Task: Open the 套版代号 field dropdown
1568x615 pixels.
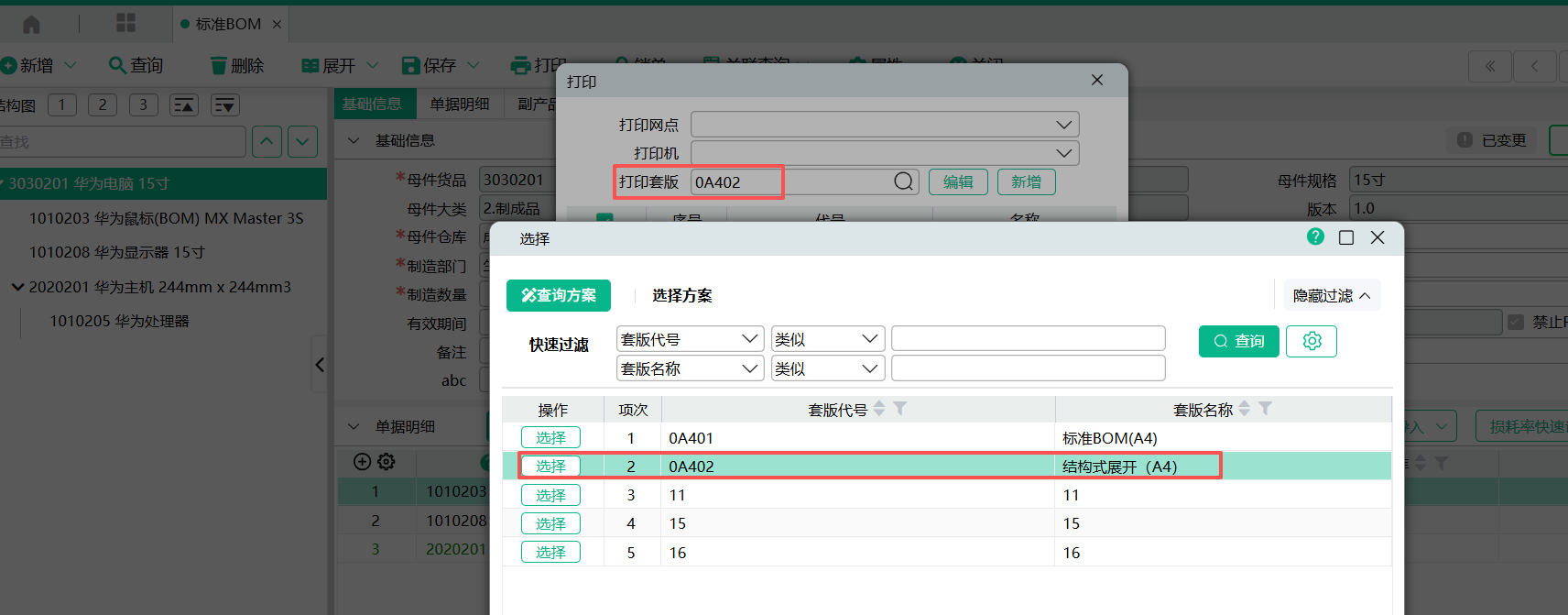Action: [x=690, y=339]
